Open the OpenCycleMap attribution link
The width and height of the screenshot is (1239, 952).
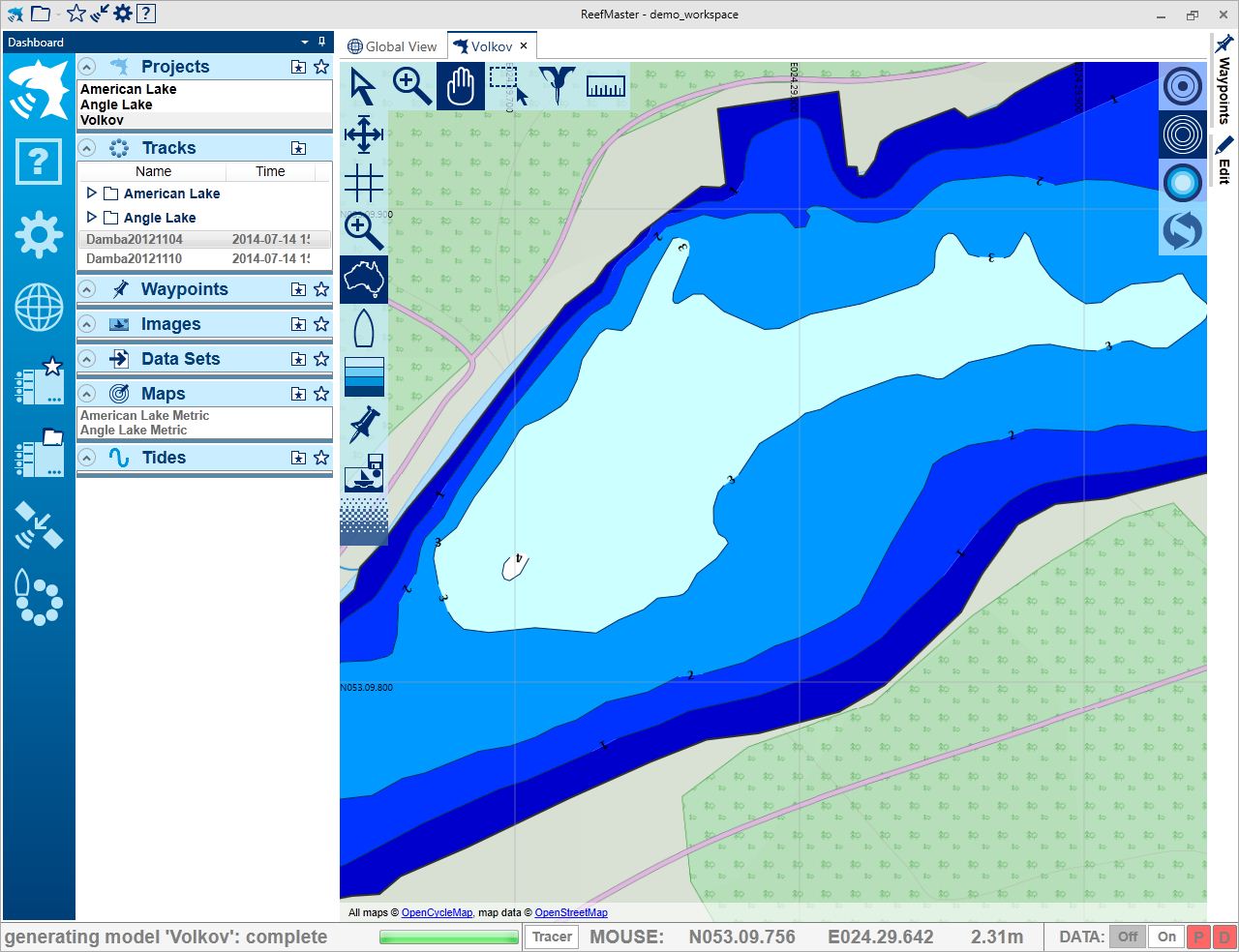point(437,912)
